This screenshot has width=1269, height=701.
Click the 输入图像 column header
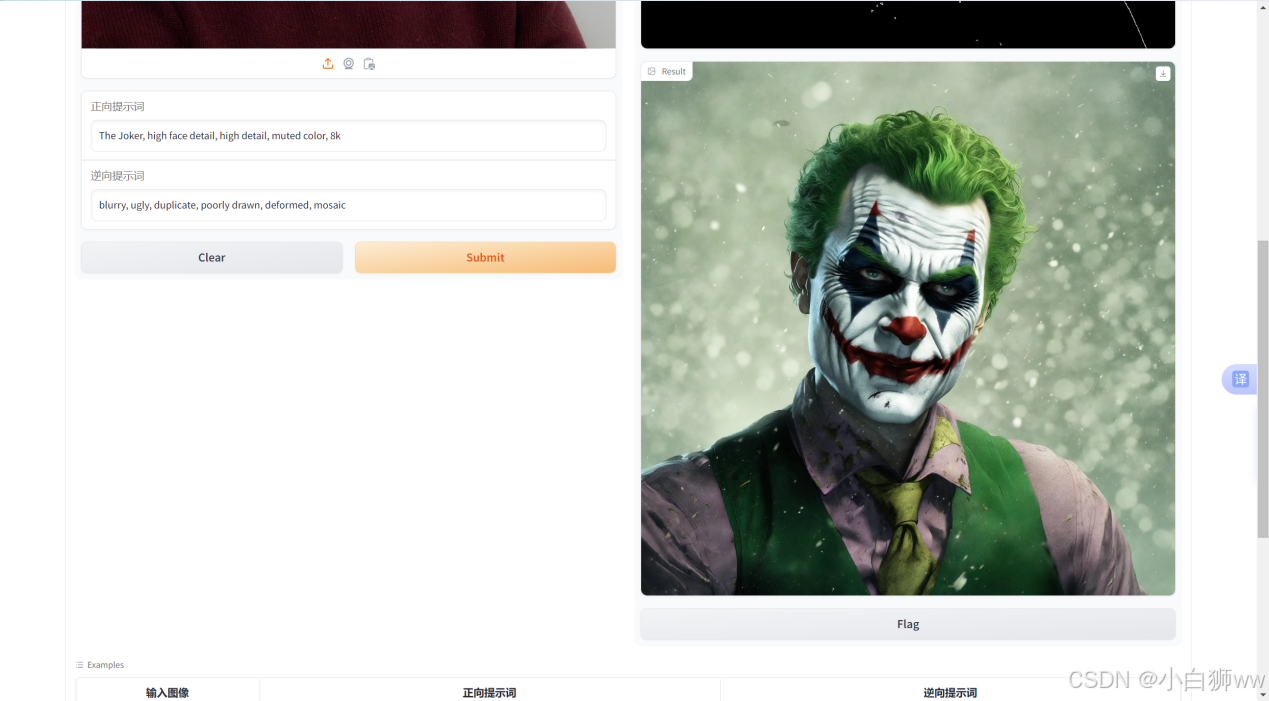(167, 692)
